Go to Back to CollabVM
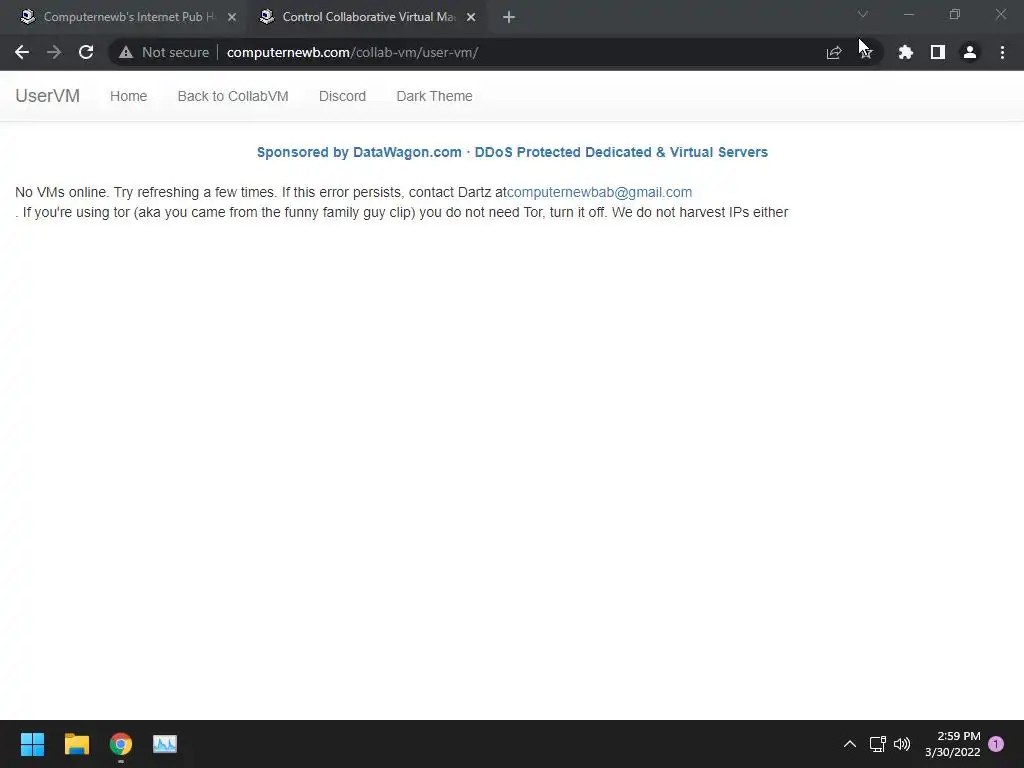The image size is (1024, 768). click(233, 96)
